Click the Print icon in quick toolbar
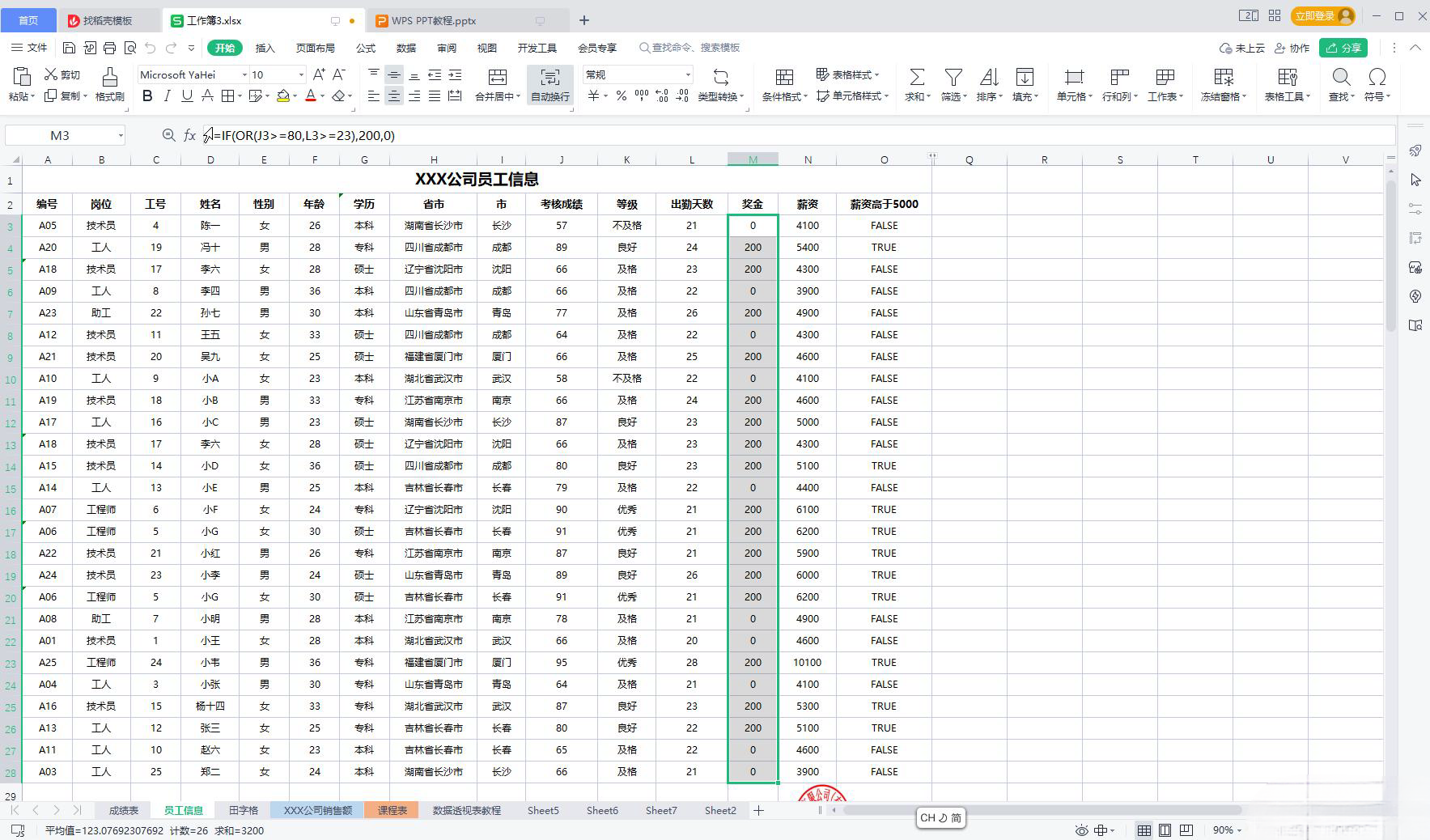This screenshot has width=1430, height=840. [x=109, y=48]
